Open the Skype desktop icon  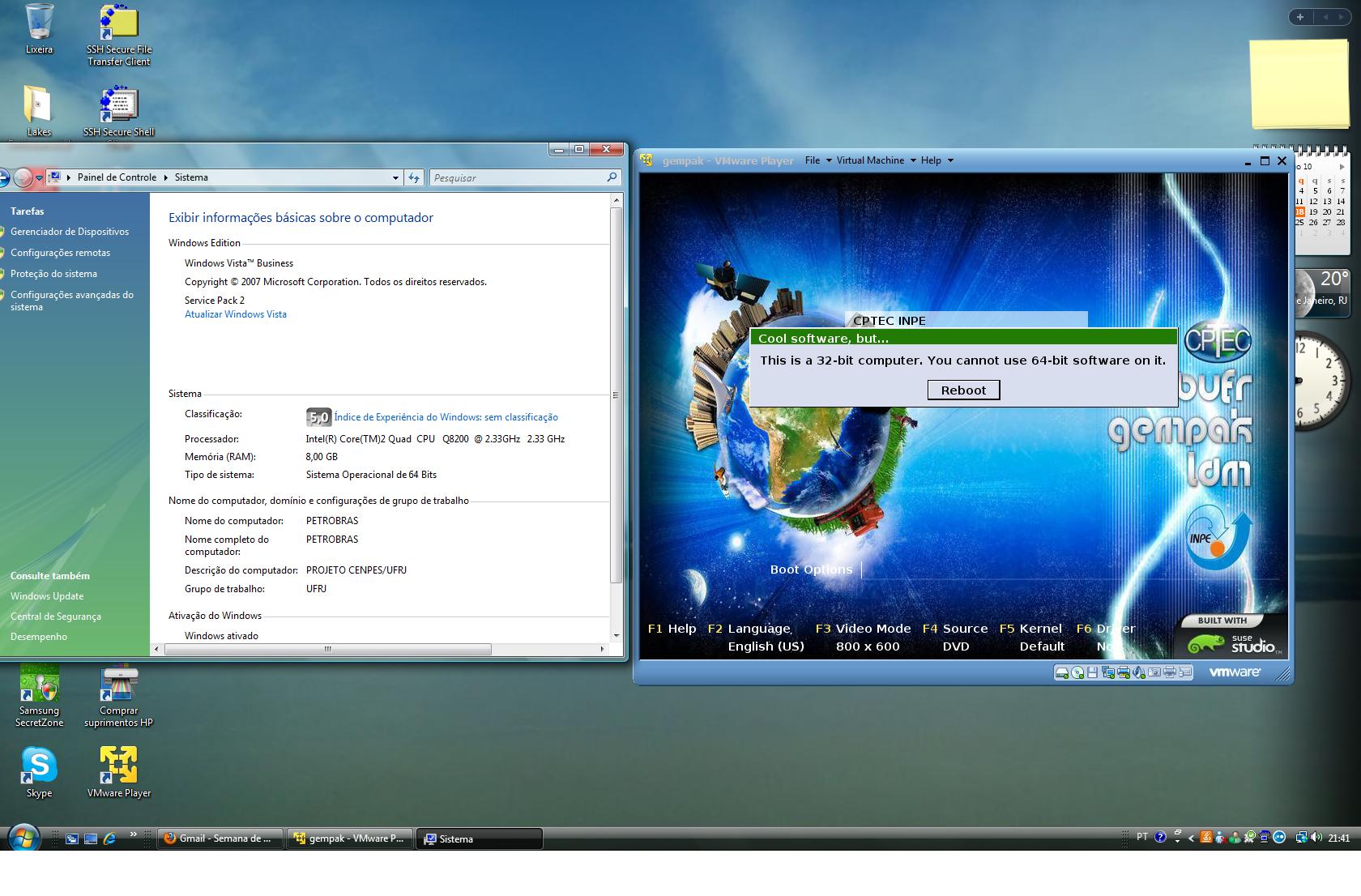tap(39, 766)
